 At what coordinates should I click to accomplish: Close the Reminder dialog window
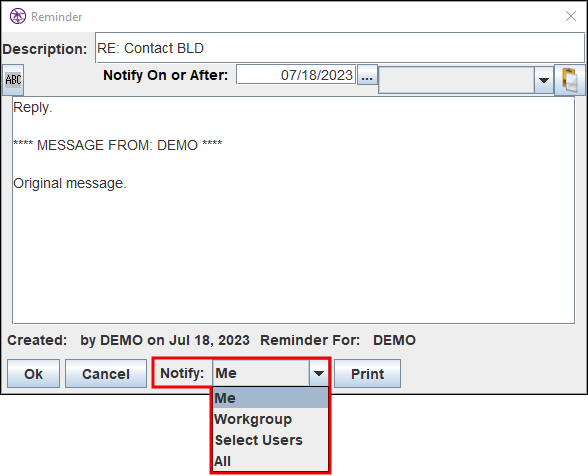(571, 16)
